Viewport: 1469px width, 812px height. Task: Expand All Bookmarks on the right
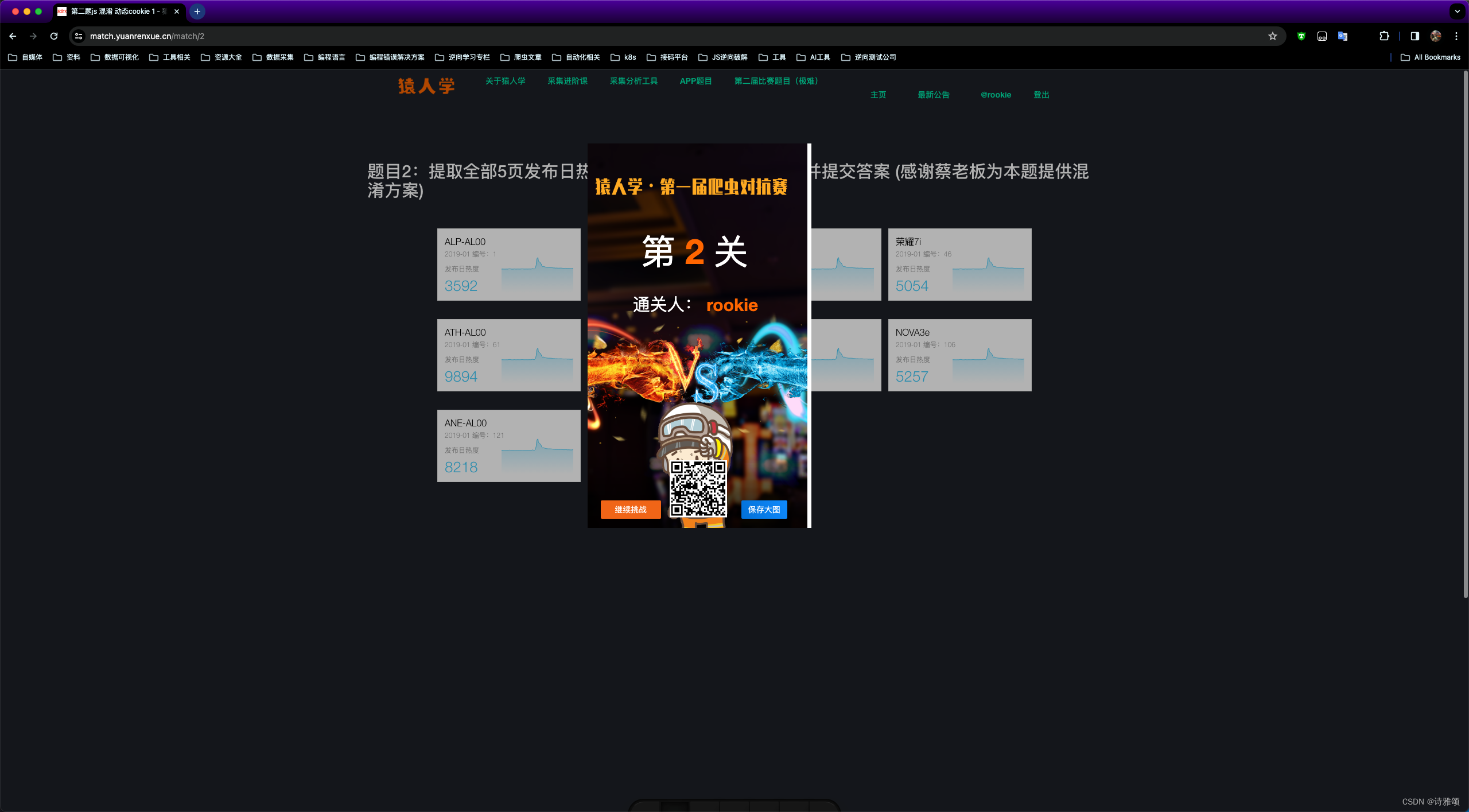tap(1431, 57)
